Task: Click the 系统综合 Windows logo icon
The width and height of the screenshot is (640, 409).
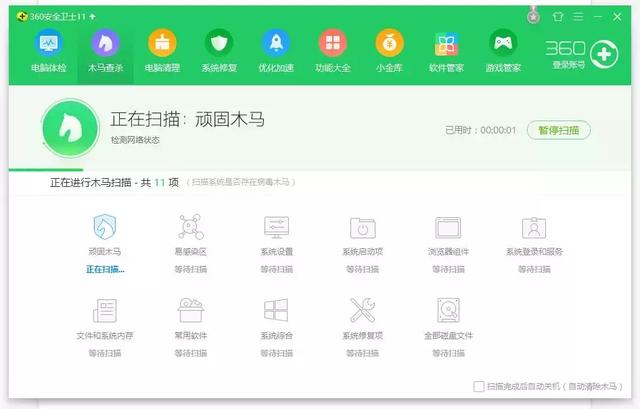Action: tap(276, 310)
